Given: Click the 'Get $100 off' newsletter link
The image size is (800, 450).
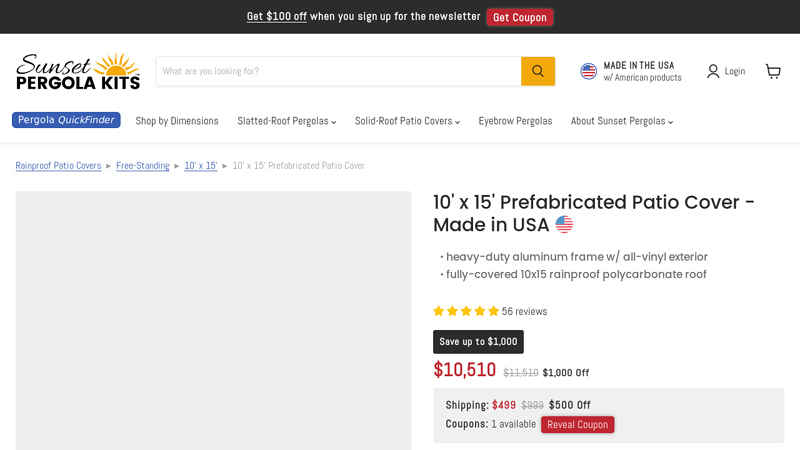Looking at the screenshot, I should click(x=277, y=16).
